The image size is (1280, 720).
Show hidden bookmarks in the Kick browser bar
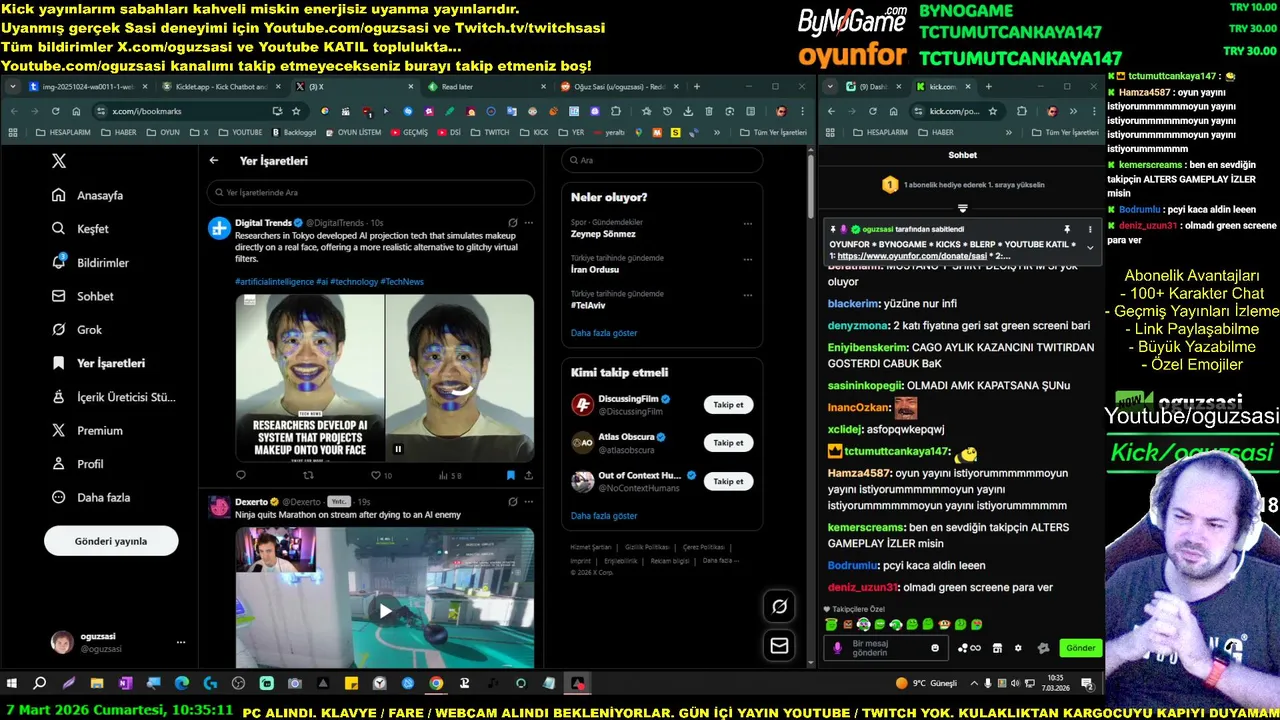[1007, 132]
